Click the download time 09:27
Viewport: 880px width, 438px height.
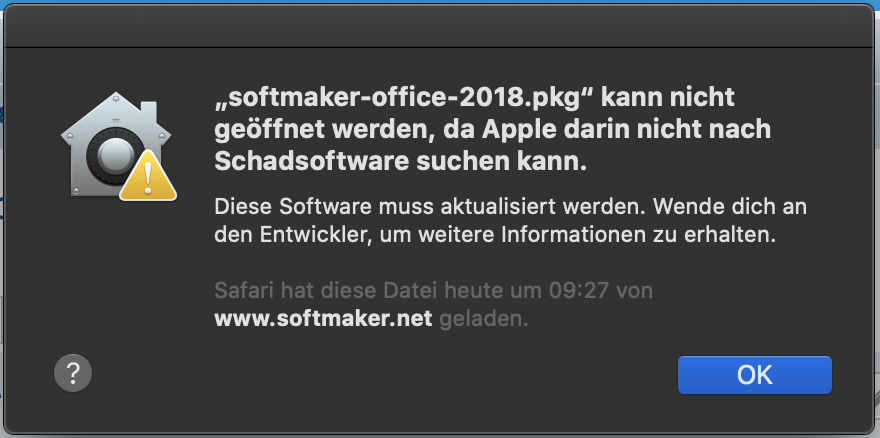(x=578, y=290)
